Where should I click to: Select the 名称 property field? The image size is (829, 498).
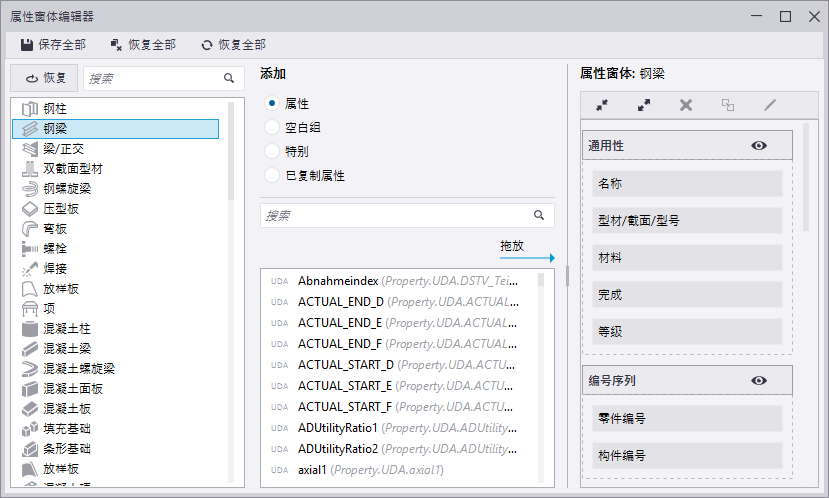click(x=687, y=183)
